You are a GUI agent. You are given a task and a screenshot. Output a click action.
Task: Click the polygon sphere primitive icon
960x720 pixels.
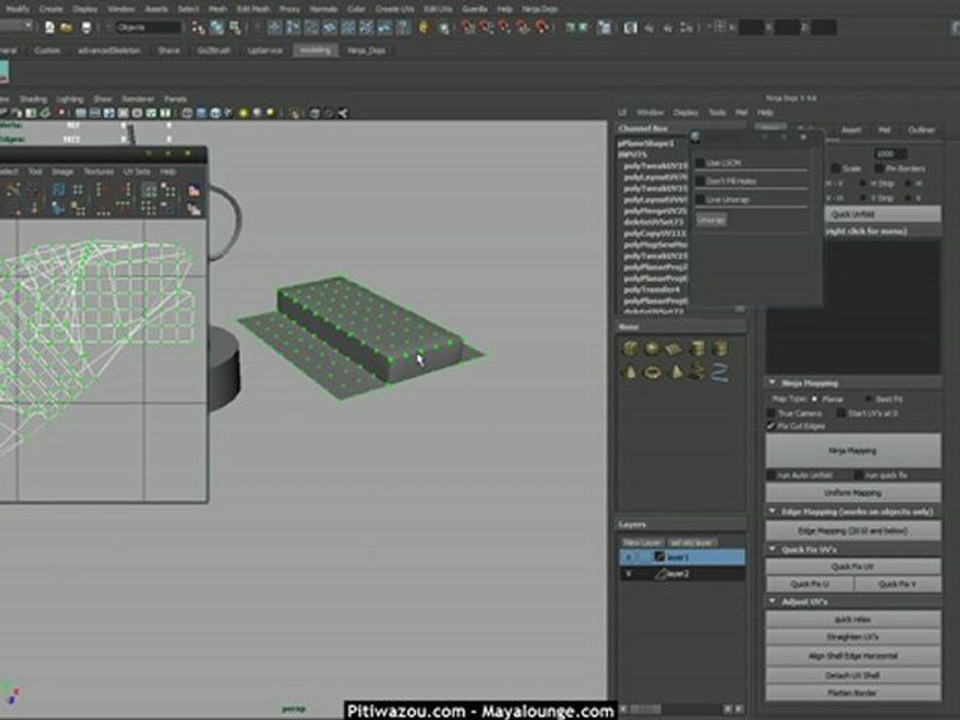coord(652,349)
